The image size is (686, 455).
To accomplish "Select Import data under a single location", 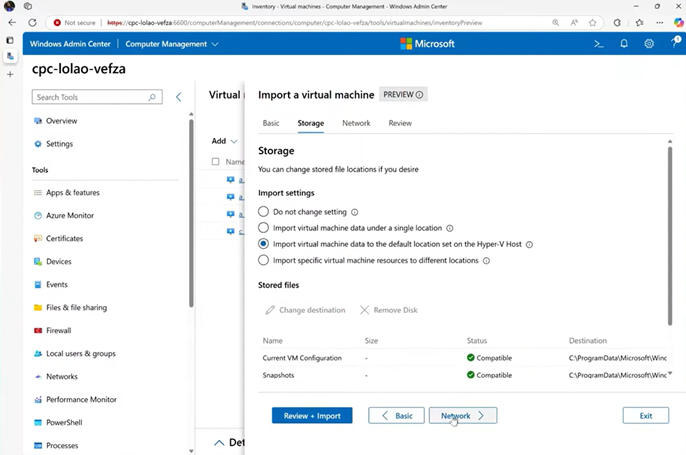I will 263,228.
